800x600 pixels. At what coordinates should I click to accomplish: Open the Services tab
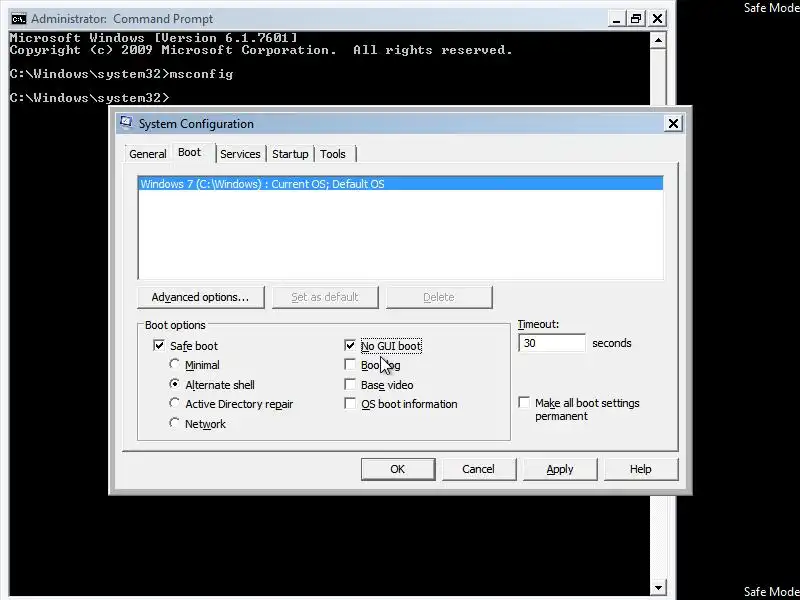[240, 154]
